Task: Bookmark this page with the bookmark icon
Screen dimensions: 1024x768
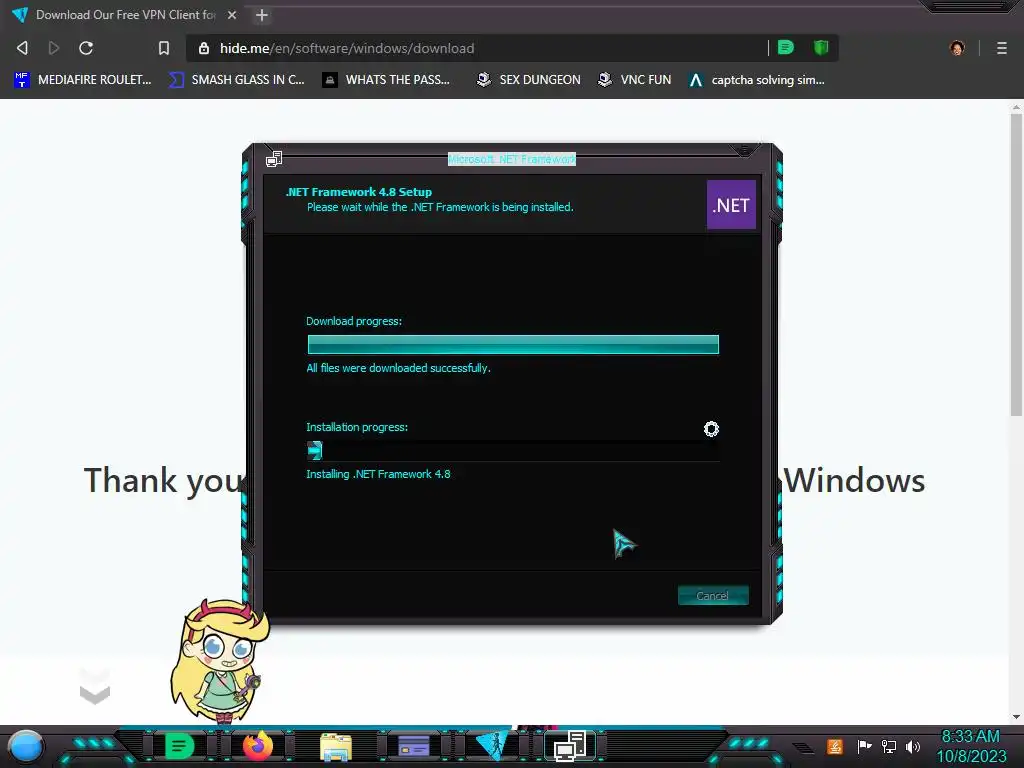Action: point(164,48)
